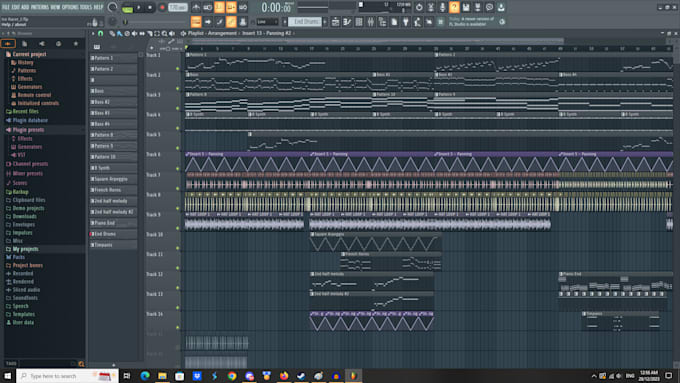
Task: Open the EDIT menu
Action: click(15, 7)
